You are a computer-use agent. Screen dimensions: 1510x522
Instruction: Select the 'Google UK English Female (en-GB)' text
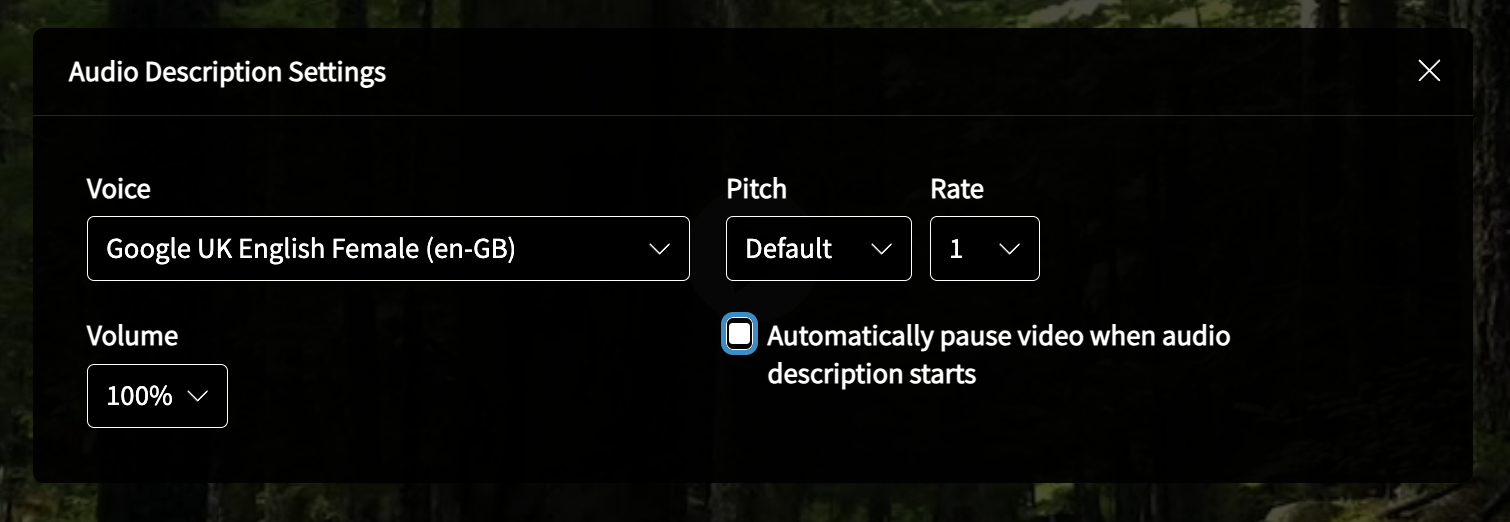point(311,249)
